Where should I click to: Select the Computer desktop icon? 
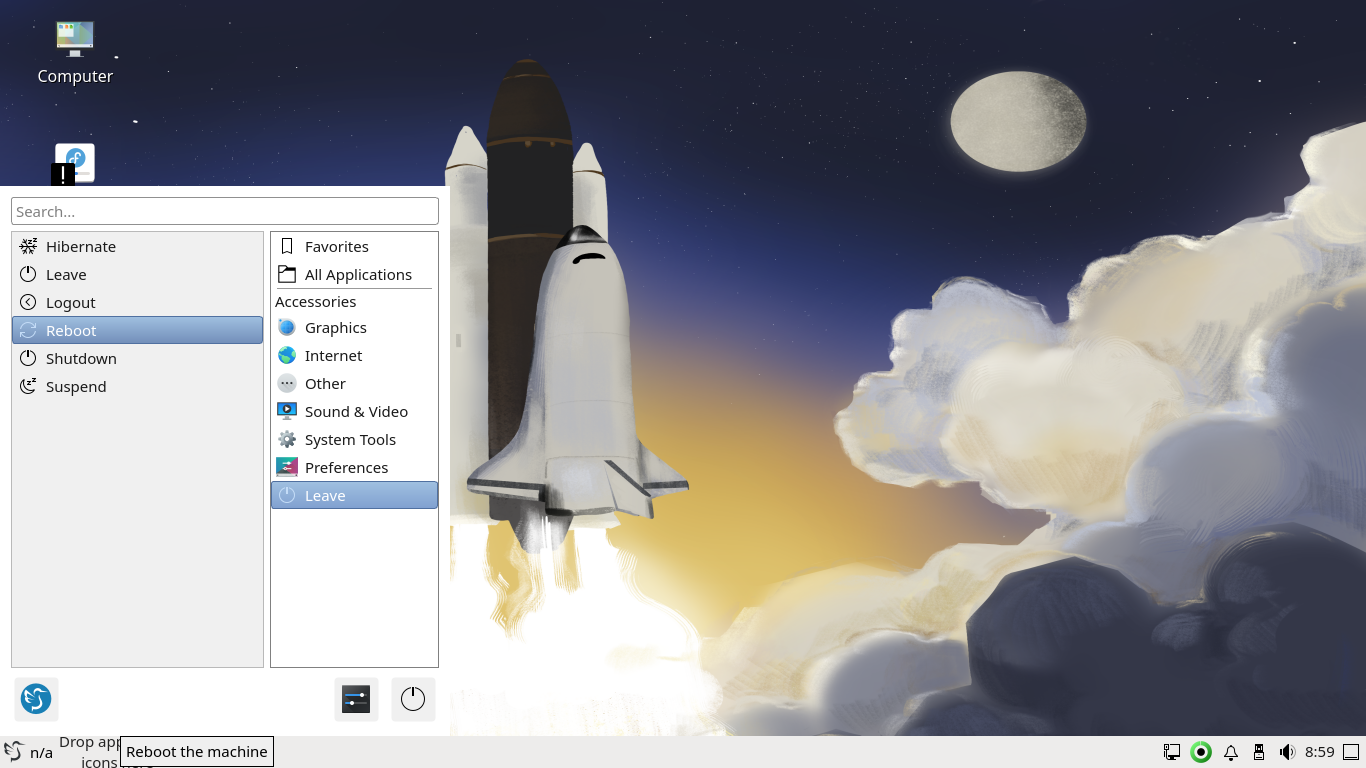click(75, 52)
